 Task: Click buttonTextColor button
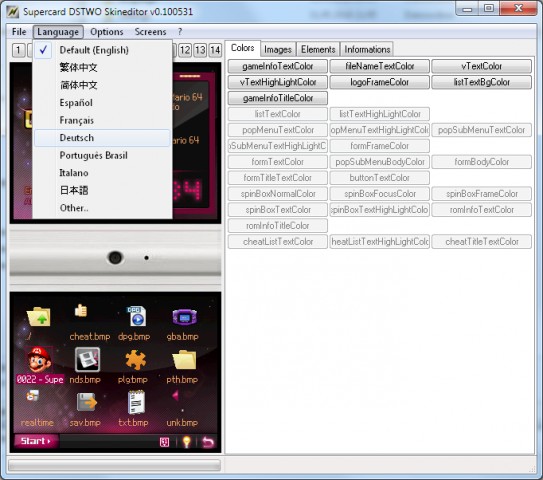coord(380,178)
